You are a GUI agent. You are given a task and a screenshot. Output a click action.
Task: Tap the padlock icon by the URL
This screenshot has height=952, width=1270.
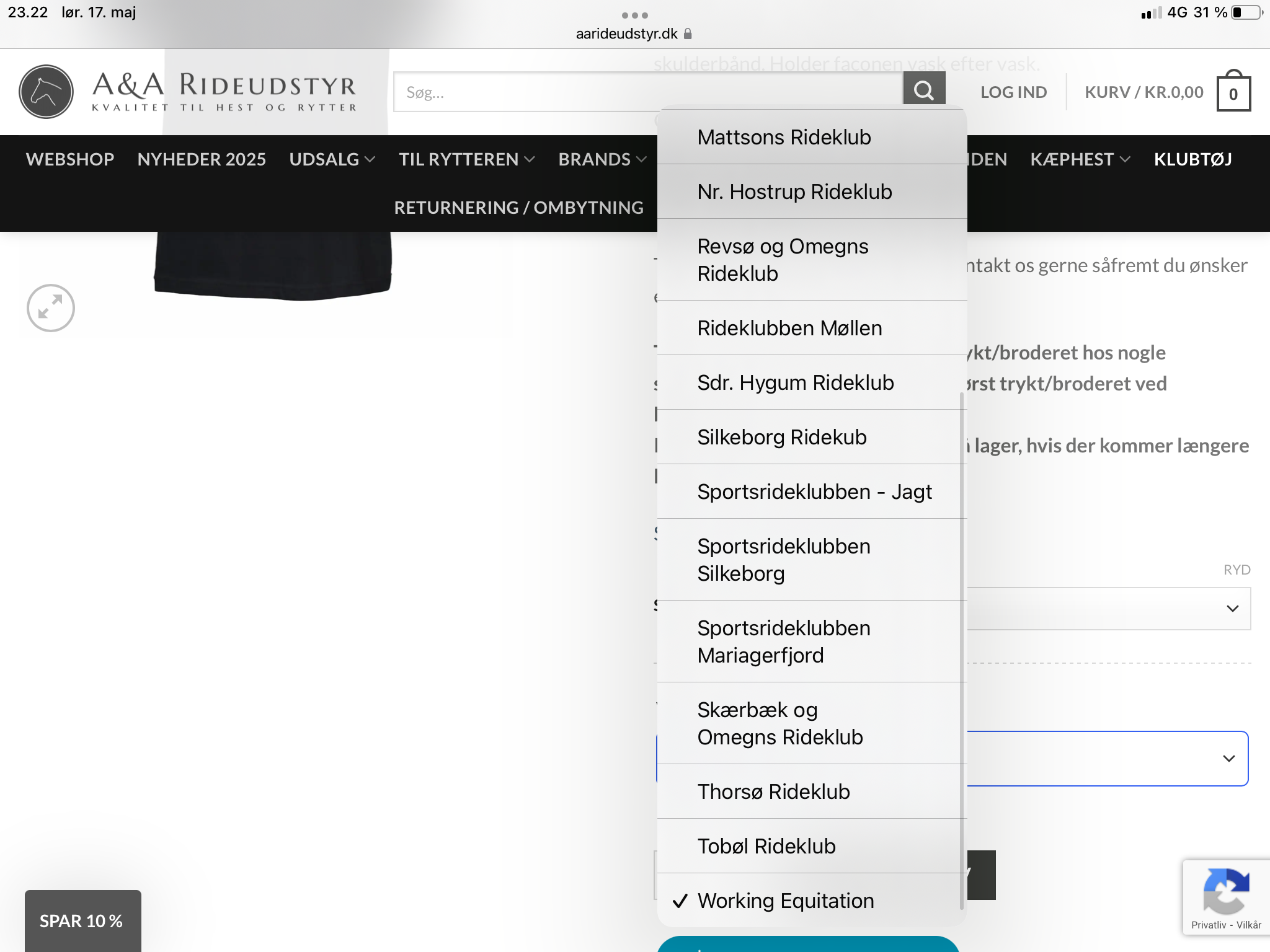click(688, 34)
